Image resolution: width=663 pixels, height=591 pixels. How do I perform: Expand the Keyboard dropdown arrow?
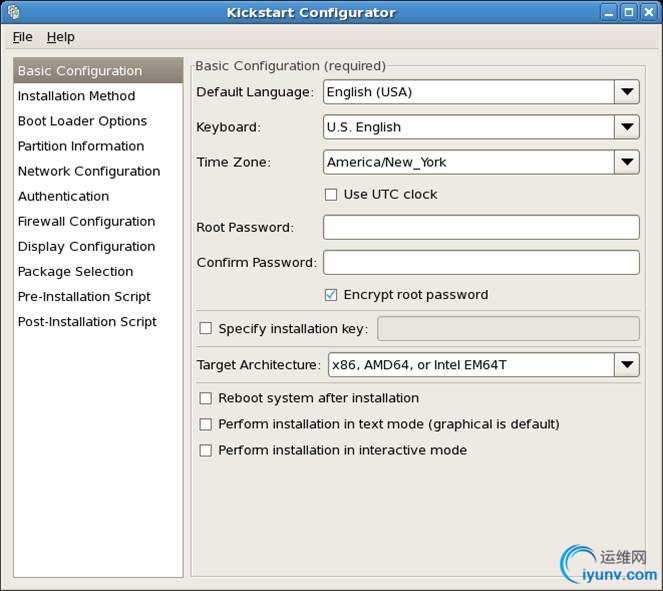[x=627, y=127]
